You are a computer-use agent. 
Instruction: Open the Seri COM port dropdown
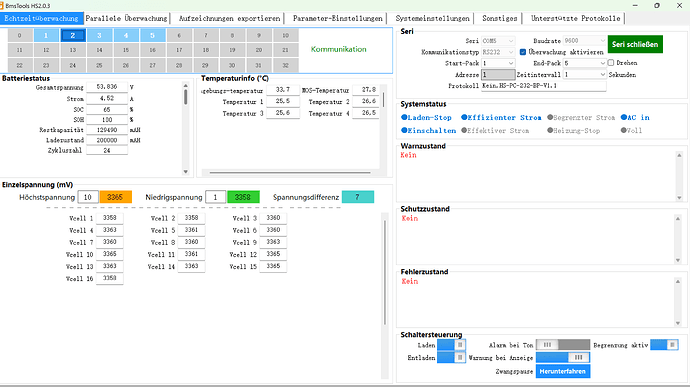point(498,41)
